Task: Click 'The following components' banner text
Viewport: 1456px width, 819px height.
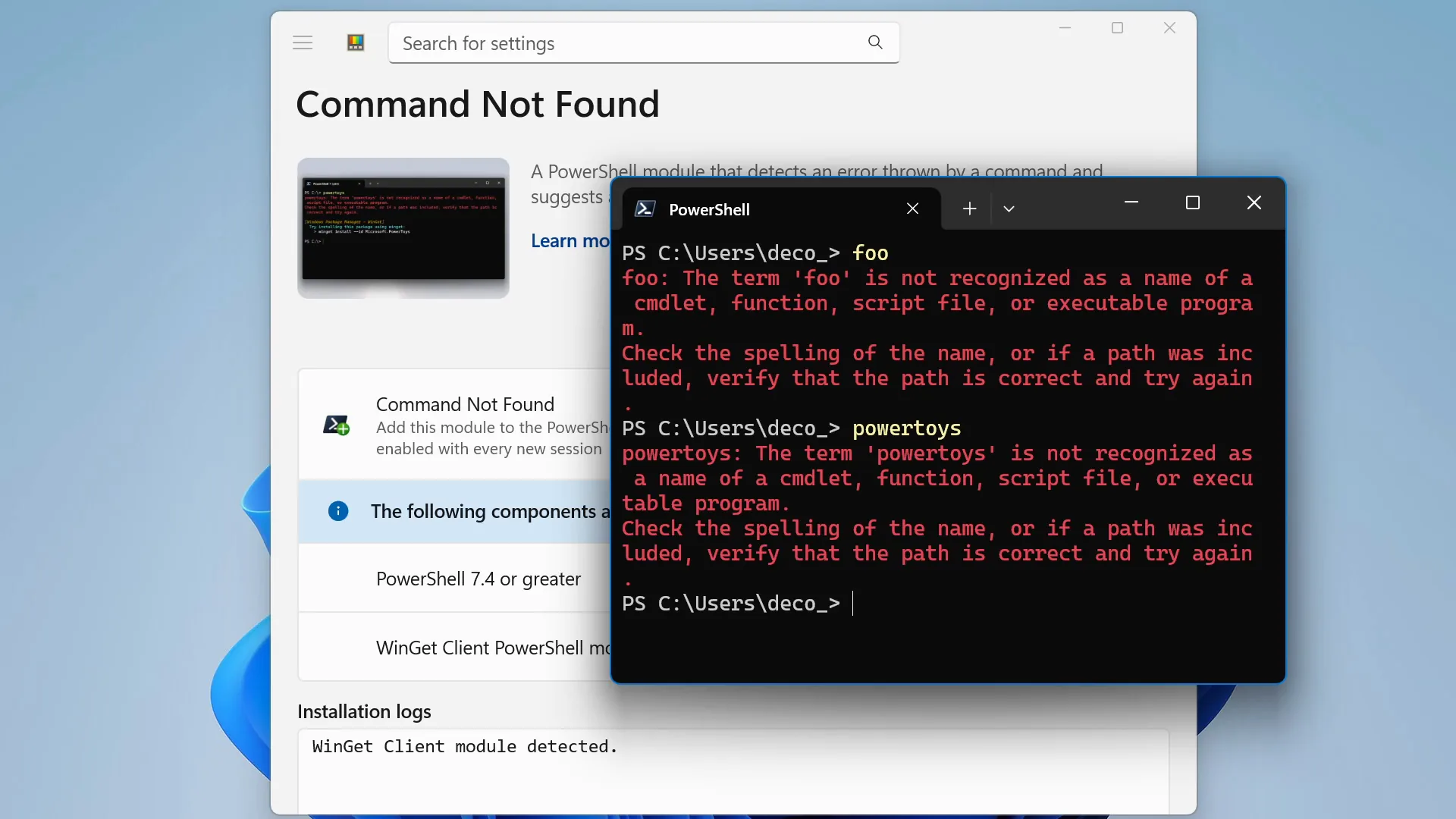Action: pyautogui.click(x=490, y=512)
